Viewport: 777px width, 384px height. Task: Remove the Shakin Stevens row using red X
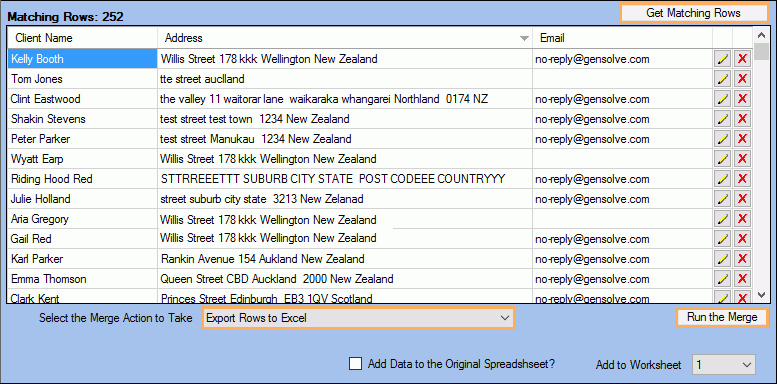742,119
